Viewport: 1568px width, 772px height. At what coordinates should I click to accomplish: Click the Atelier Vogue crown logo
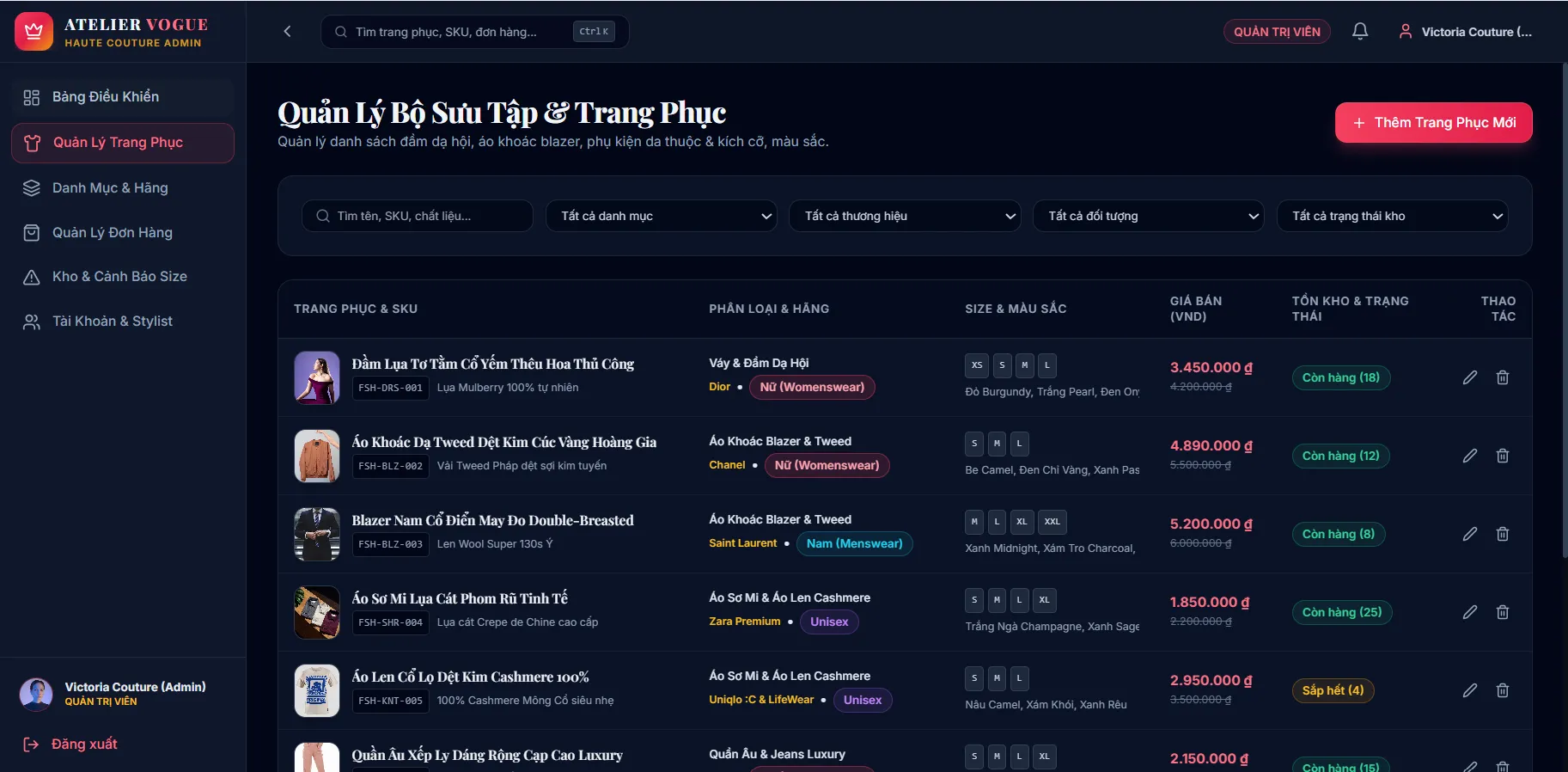(34, 32)
